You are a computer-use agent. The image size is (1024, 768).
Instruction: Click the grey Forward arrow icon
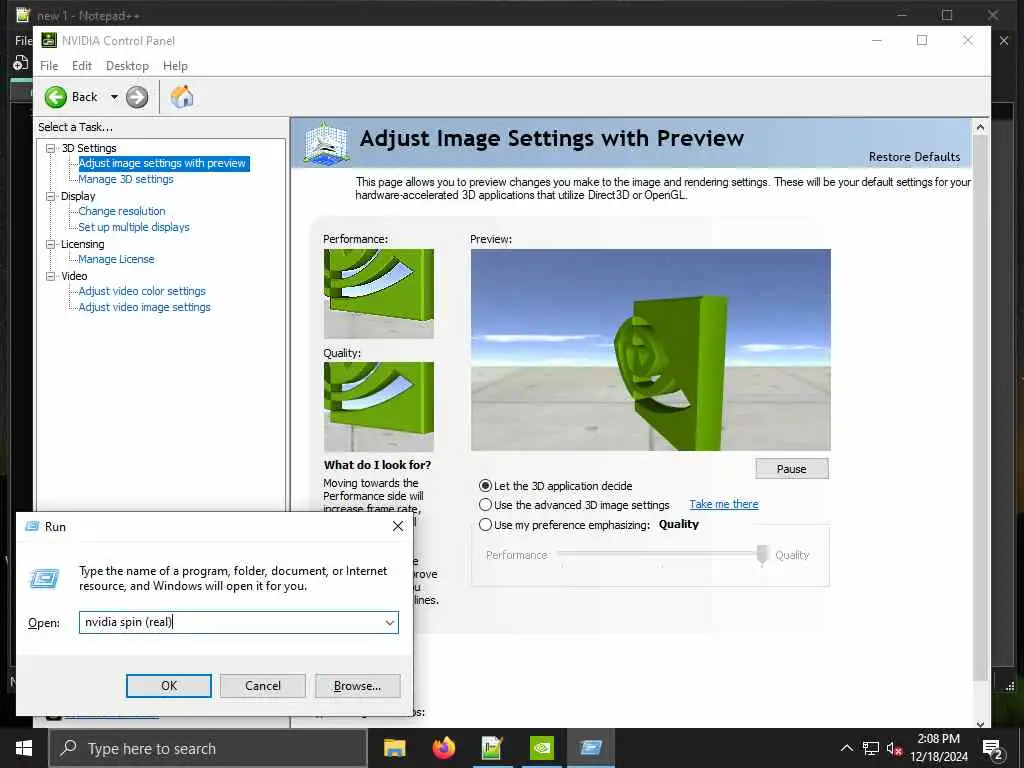[136, 97]
